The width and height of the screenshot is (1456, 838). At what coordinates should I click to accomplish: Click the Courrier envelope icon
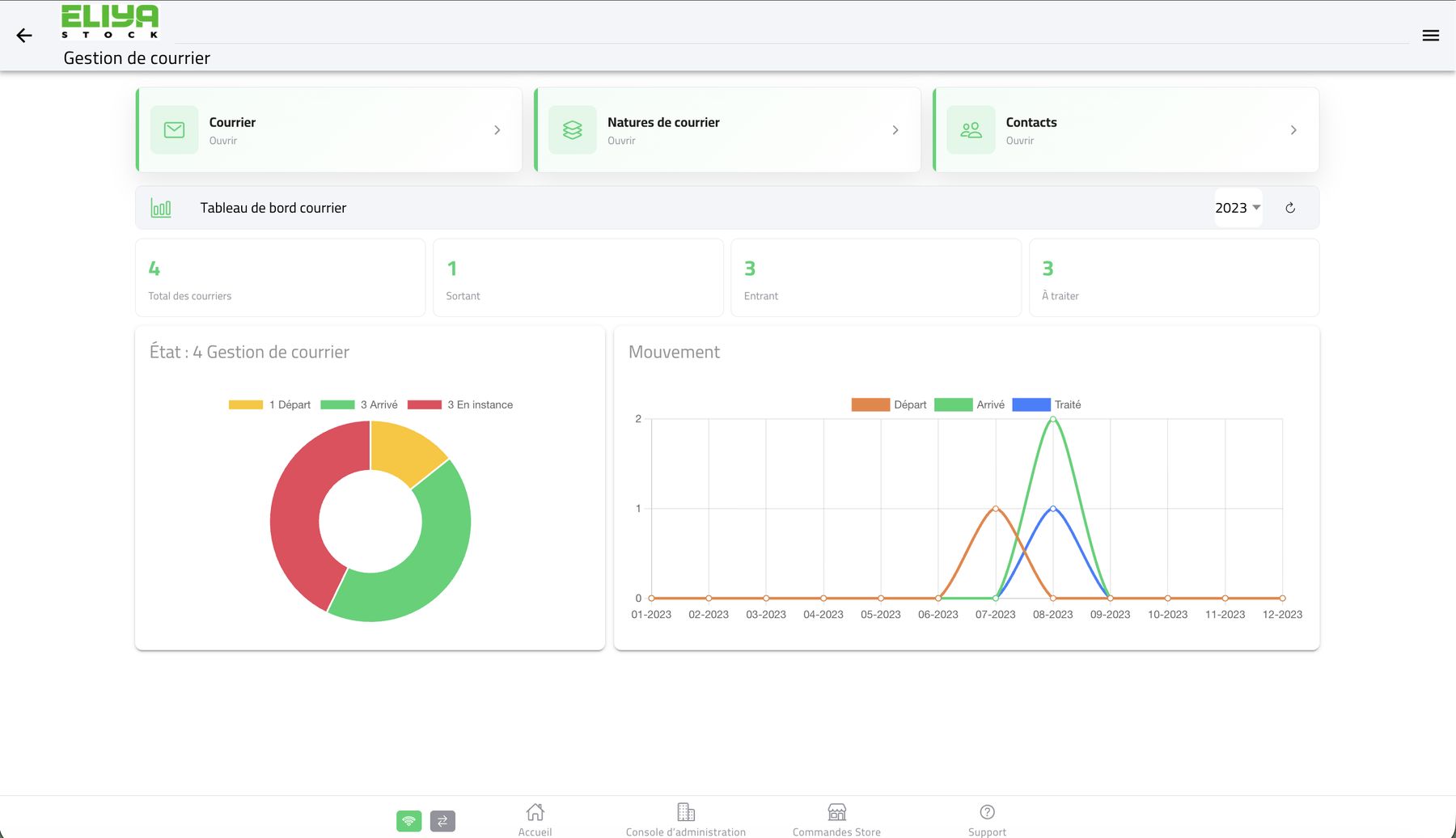coord(174,129)
